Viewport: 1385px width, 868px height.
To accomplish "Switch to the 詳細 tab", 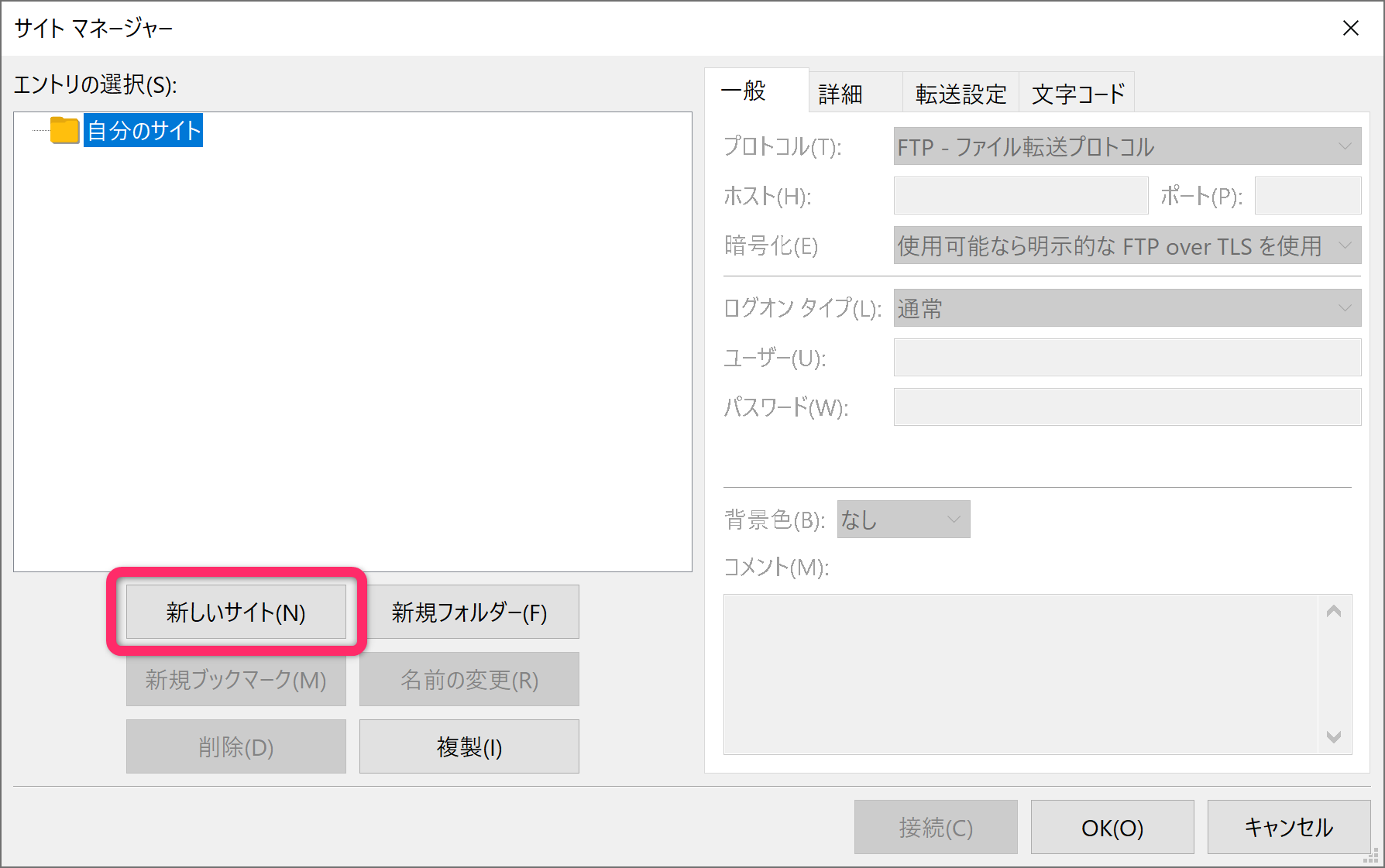I will pos(840,92).
